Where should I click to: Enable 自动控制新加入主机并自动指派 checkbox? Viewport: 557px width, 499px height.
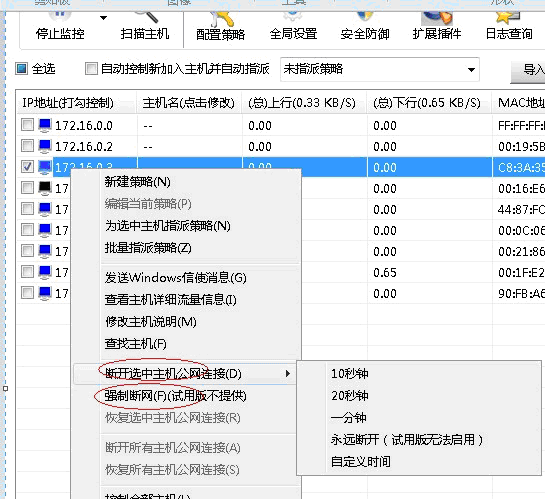[91, 69]
